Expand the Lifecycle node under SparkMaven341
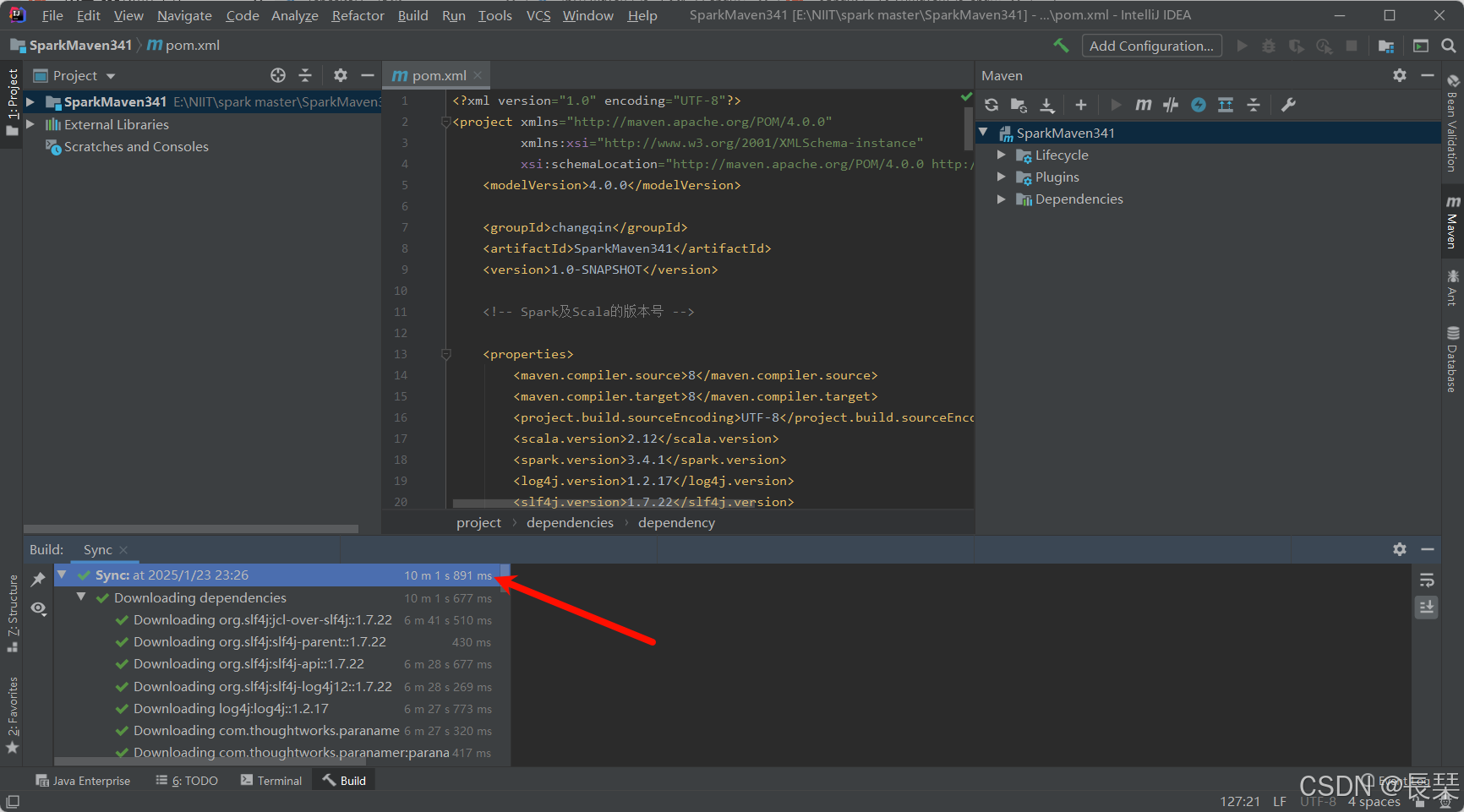This screenshot has height=812, width=1464. click(1002, 155)
